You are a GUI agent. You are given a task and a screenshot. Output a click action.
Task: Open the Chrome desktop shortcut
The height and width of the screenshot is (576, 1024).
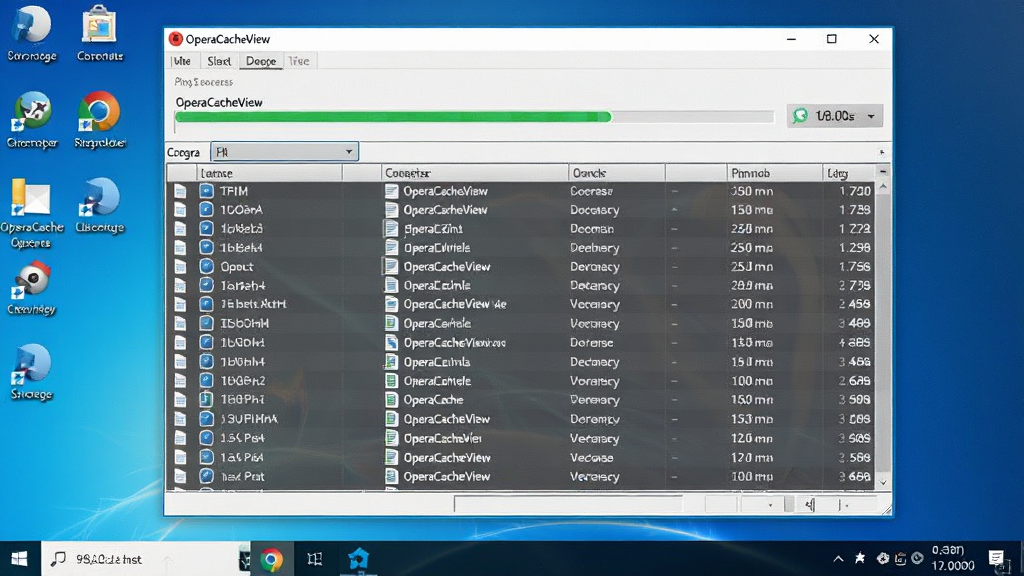coord(99,112)
